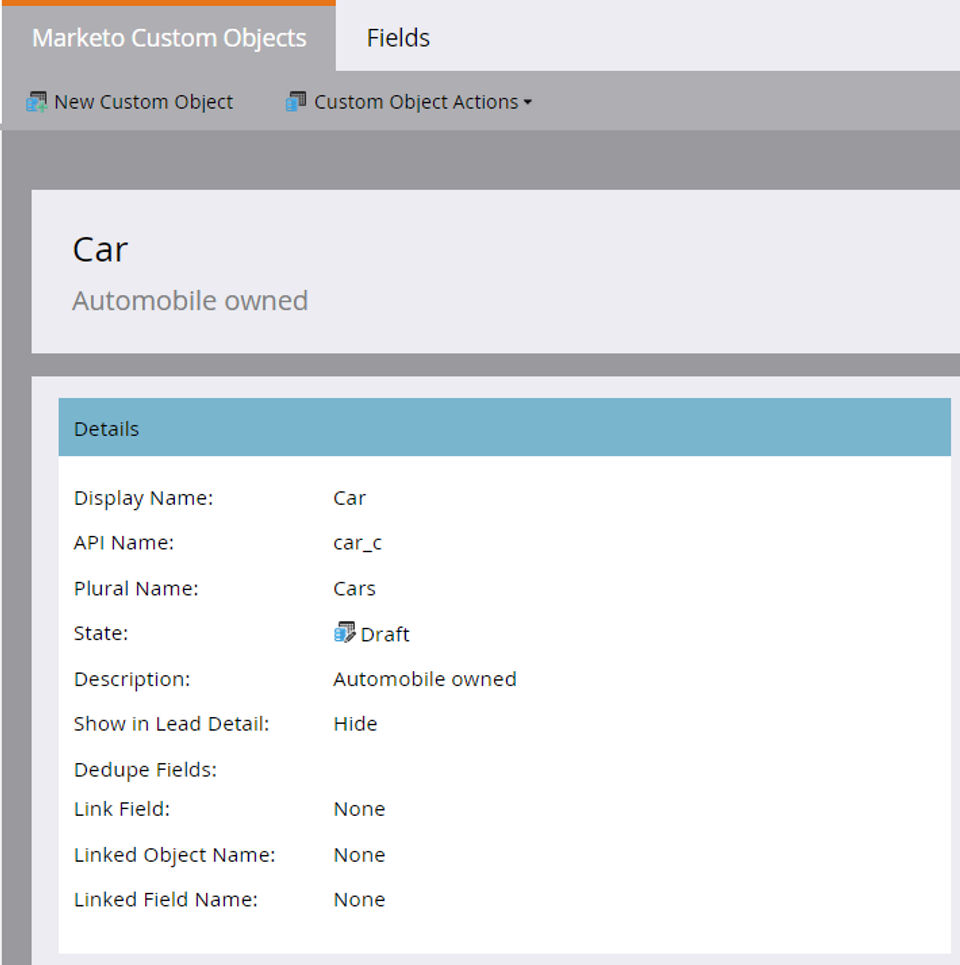The height and width of the screenshot is (965, 960).
Task: Click the Display Name value Car
Action: coord(350,499)
